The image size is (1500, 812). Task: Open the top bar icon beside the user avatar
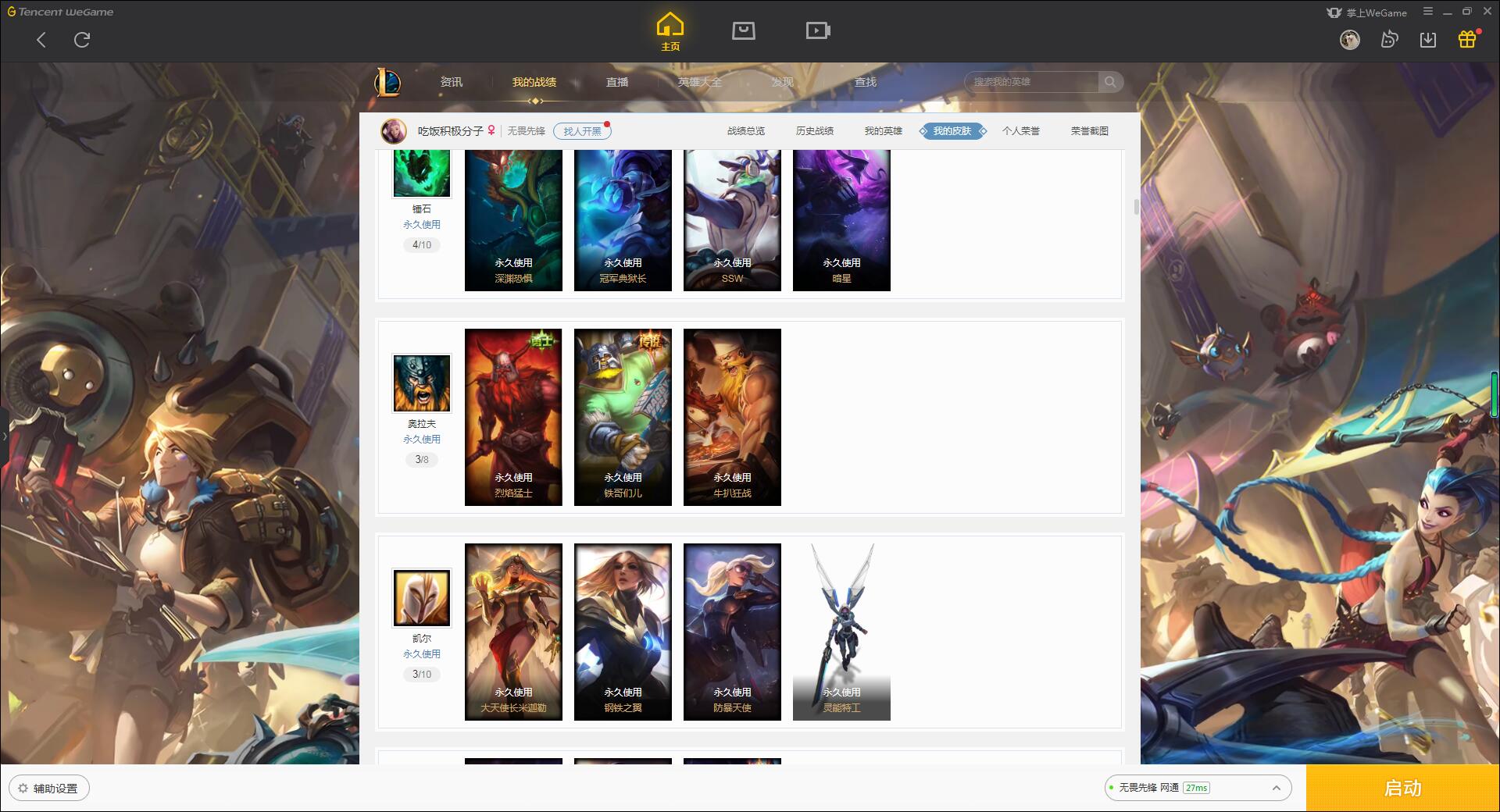[1389, 39]
